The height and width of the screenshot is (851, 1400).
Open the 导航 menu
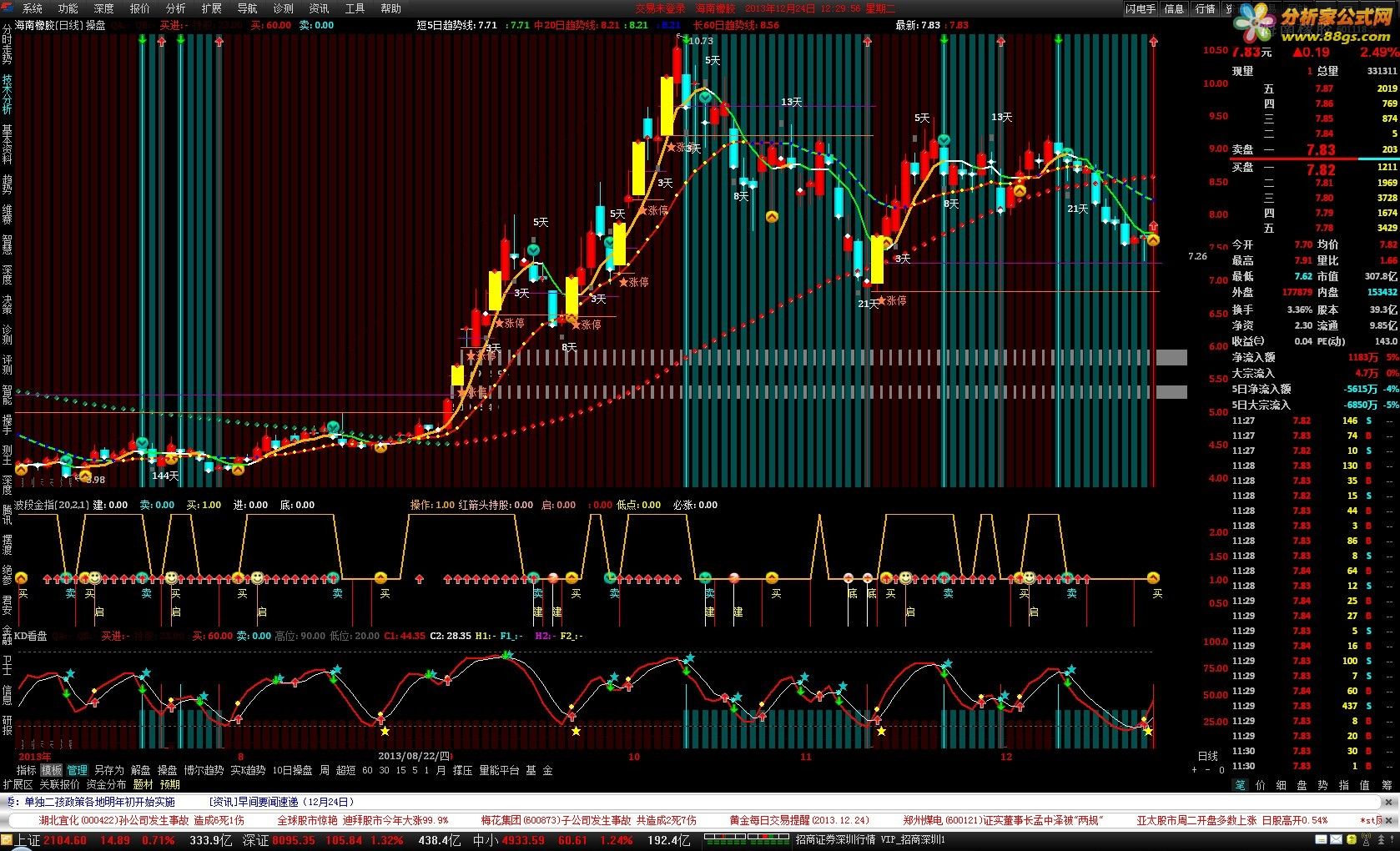(x=247, y=8)
